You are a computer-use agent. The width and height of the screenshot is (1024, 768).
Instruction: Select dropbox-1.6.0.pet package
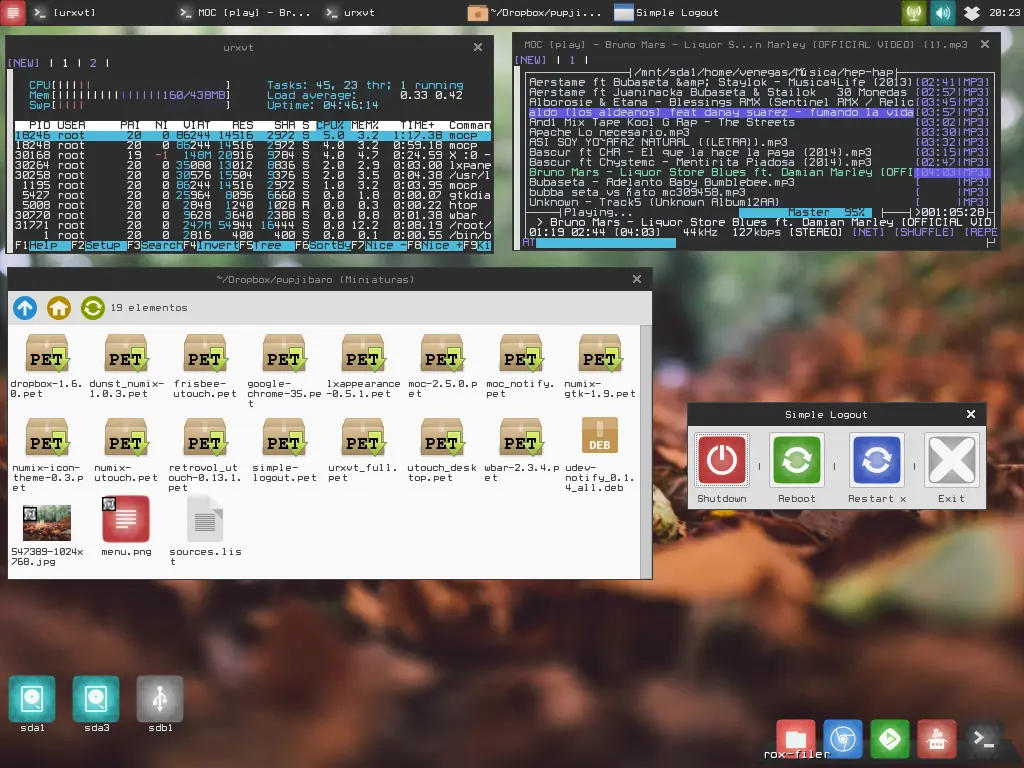(46, 366)
